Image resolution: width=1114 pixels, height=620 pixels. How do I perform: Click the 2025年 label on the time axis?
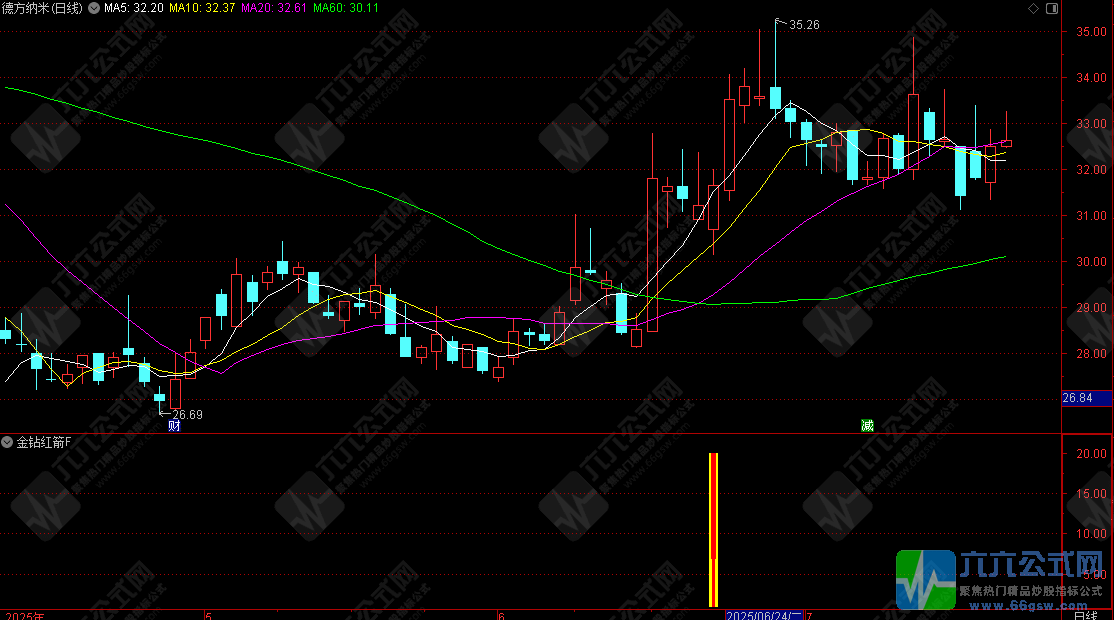tap(25, 614)
